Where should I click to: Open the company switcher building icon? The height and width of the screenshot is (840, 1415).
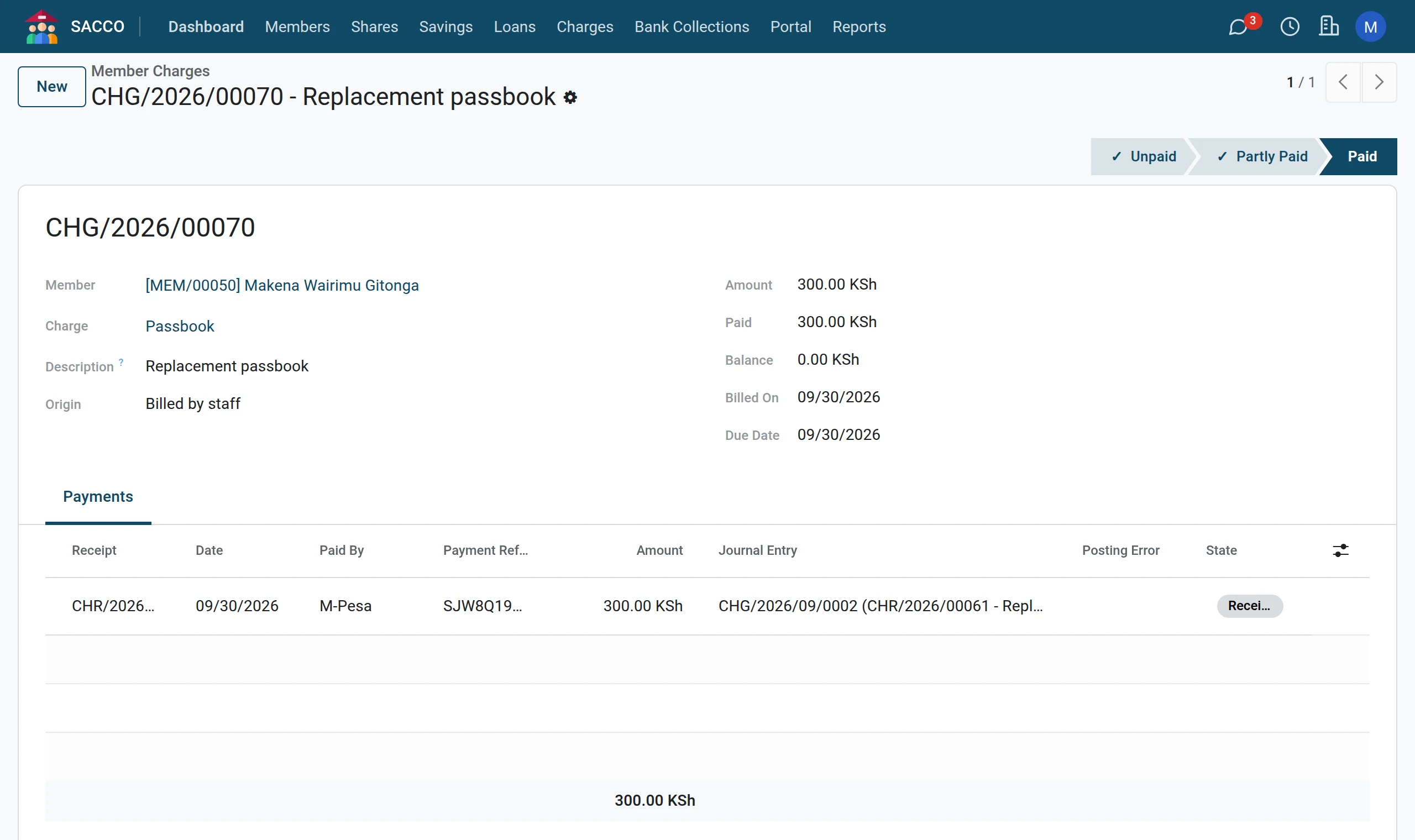coord(1328,26)
